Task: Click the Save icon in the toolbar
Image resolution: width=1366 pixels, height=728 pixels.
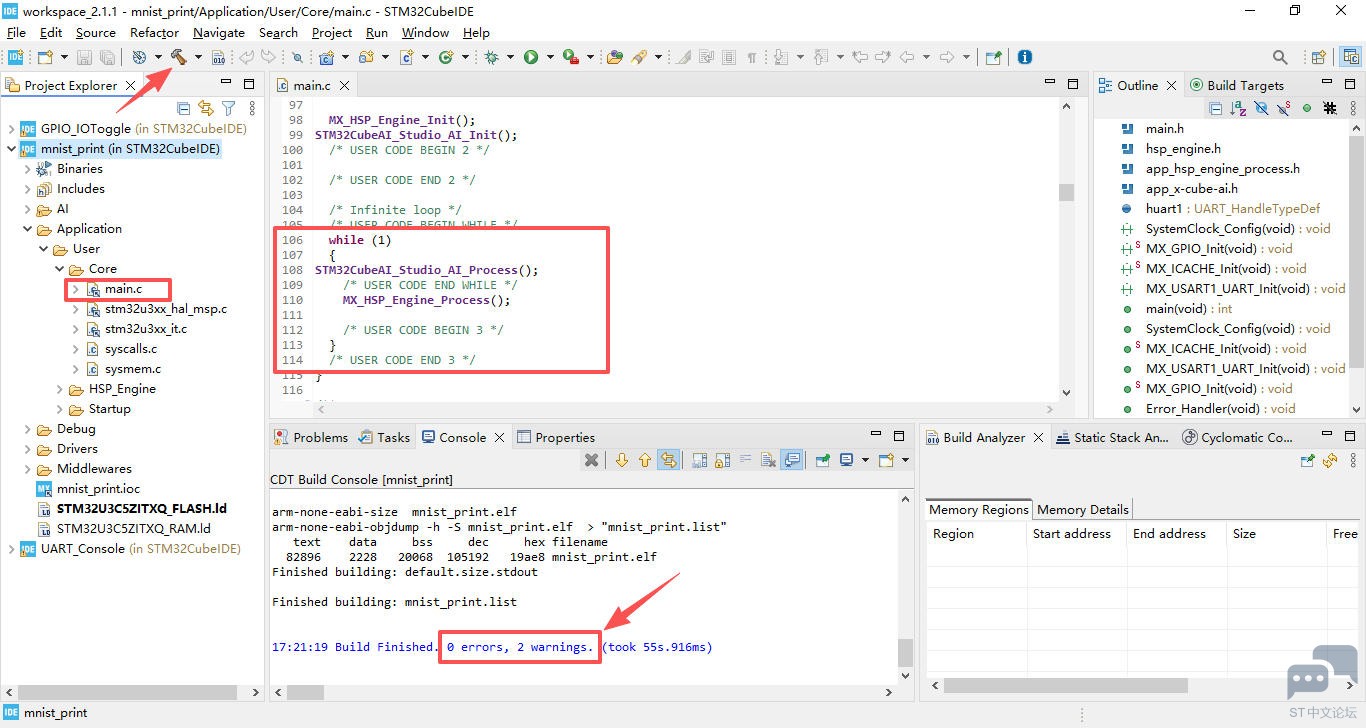Action: 85,57
